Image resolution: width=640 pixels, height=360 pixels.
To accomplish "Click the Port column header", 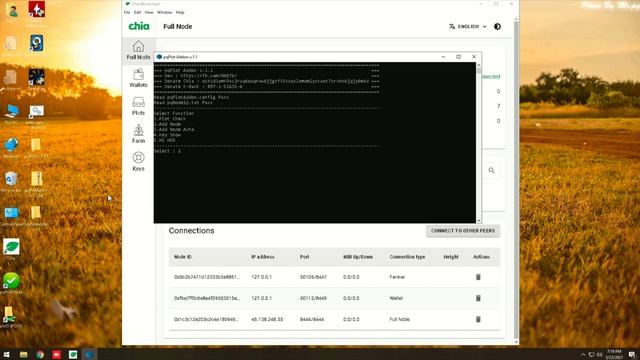I will [304, 257].
